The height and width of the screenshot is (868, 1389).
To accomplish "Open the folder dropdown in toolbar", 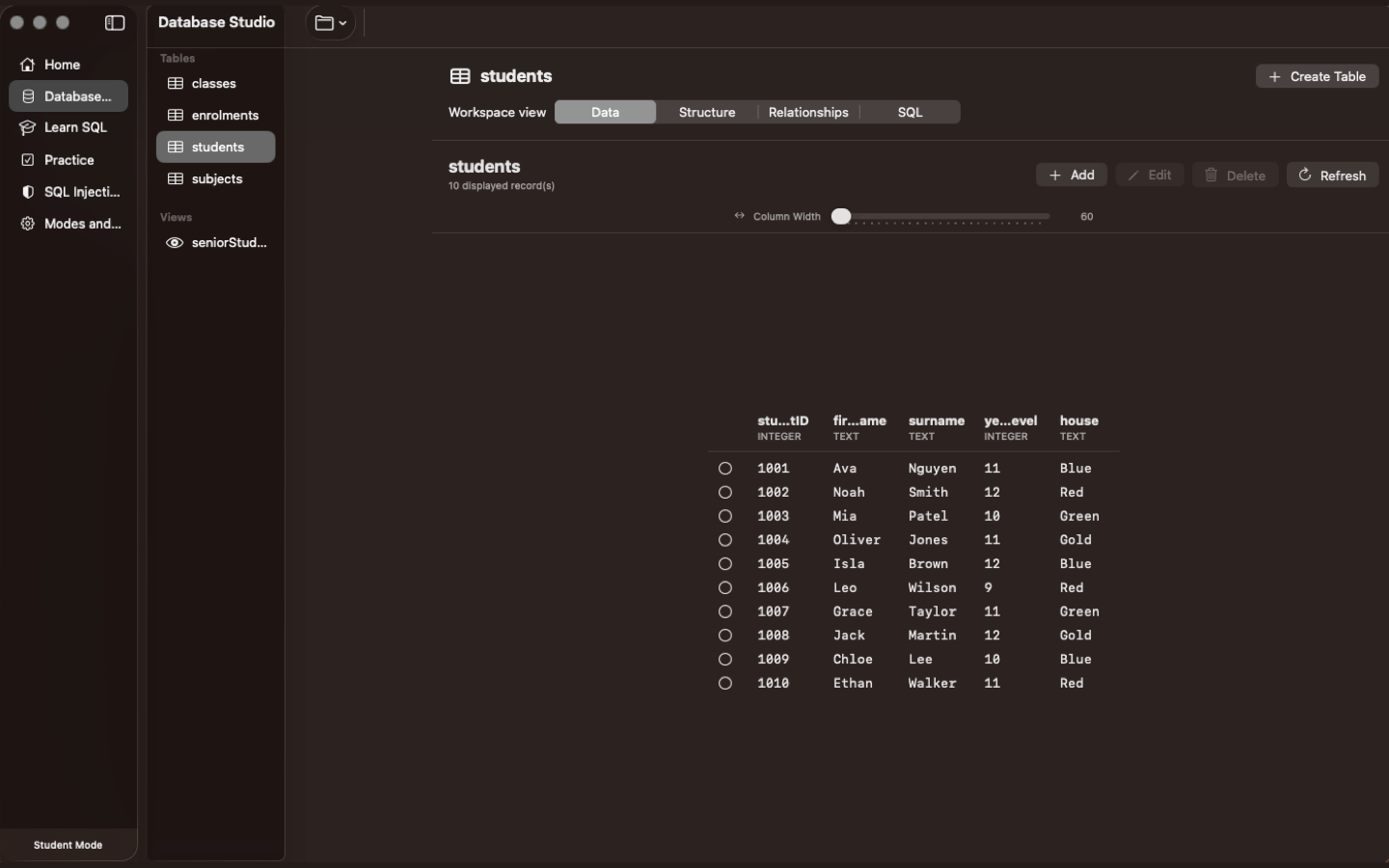I will [331, 23].
